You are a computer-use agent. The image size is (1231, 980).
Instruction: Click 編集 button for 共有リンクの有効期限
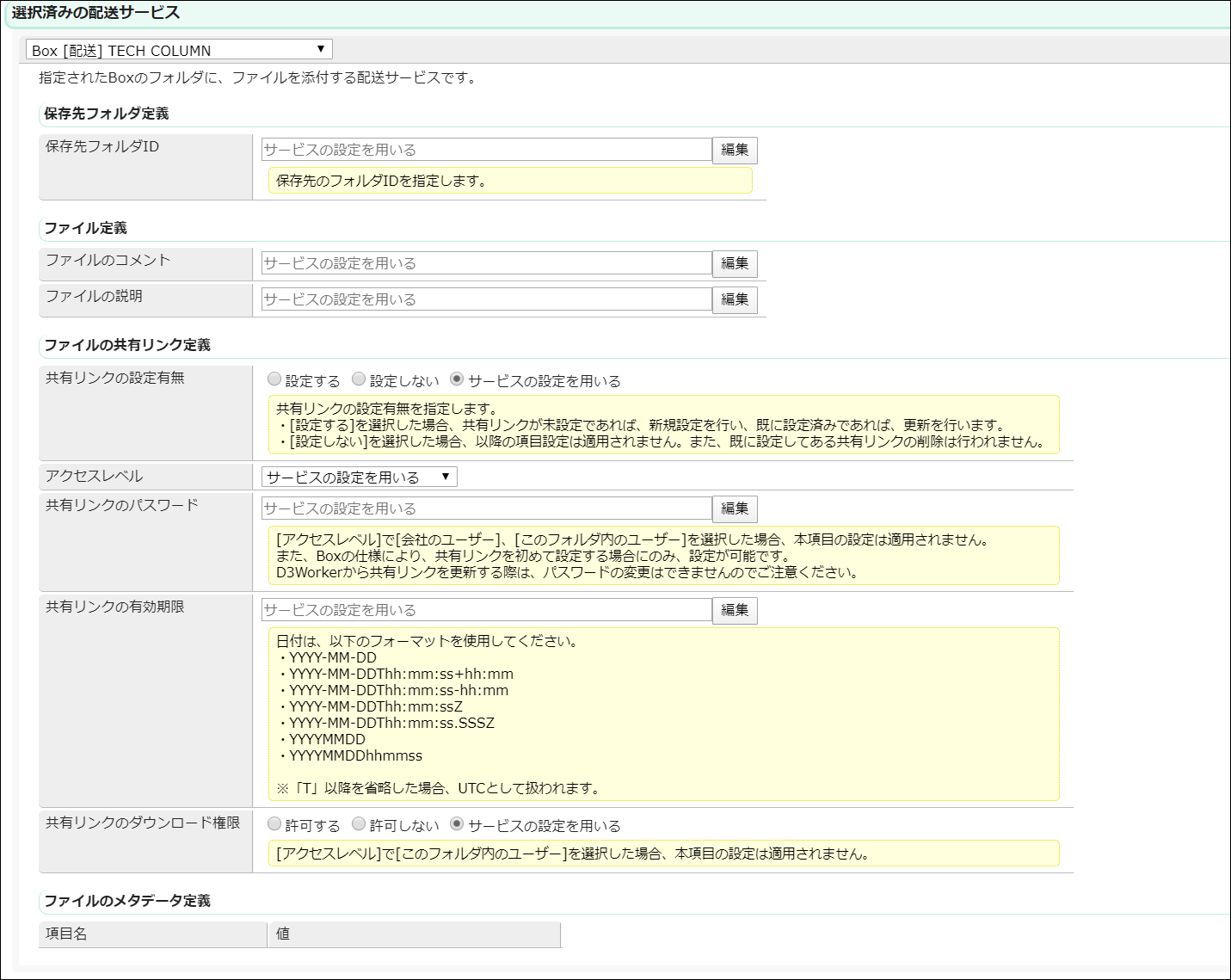point(735,610)
